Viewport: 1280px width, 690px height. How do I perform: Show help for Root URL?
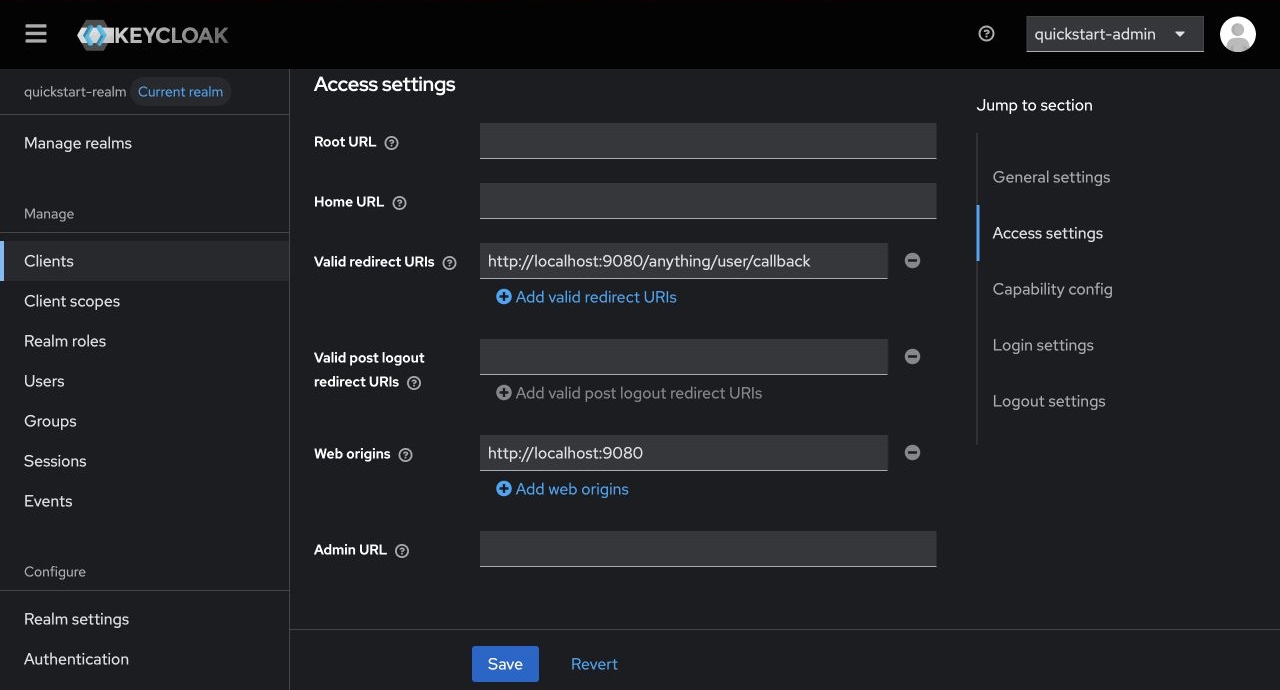pos(392,143)
